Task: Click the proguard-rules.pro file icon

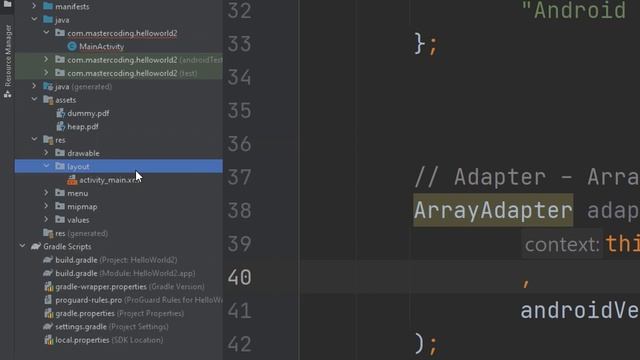Action: pos(48,300)
